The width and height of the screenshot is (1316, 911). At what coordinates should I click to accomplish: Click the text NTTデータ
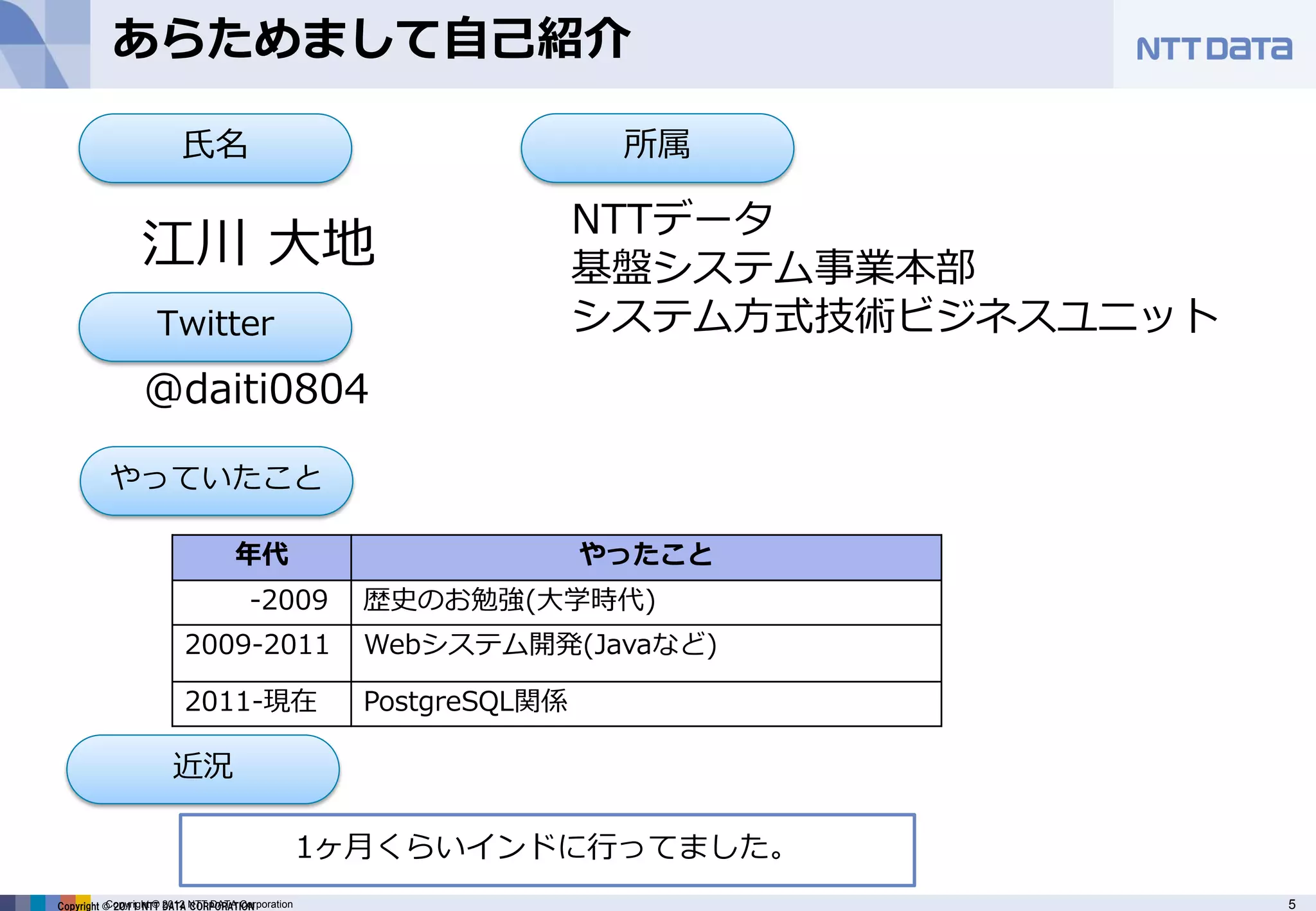click(x=671, y=218)
